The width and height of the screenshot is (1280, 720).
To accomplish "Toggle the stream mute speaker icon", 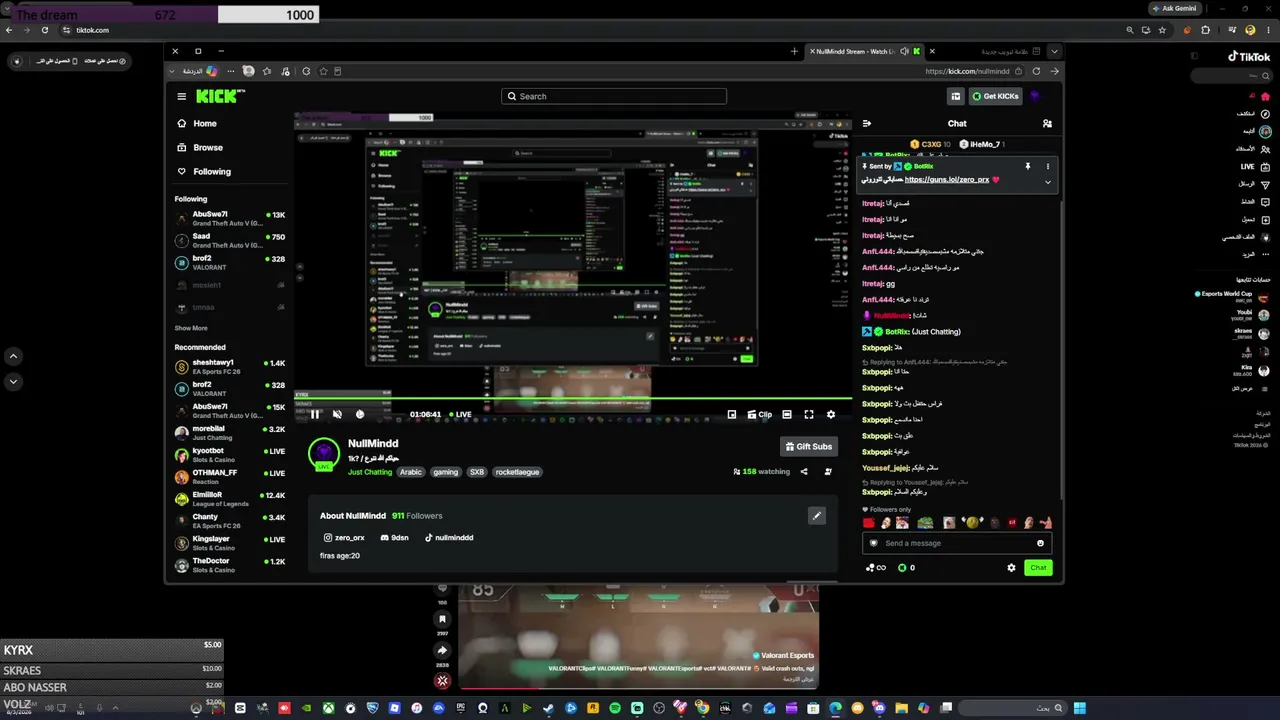I will pyautogui.click(x=337, y=414).
